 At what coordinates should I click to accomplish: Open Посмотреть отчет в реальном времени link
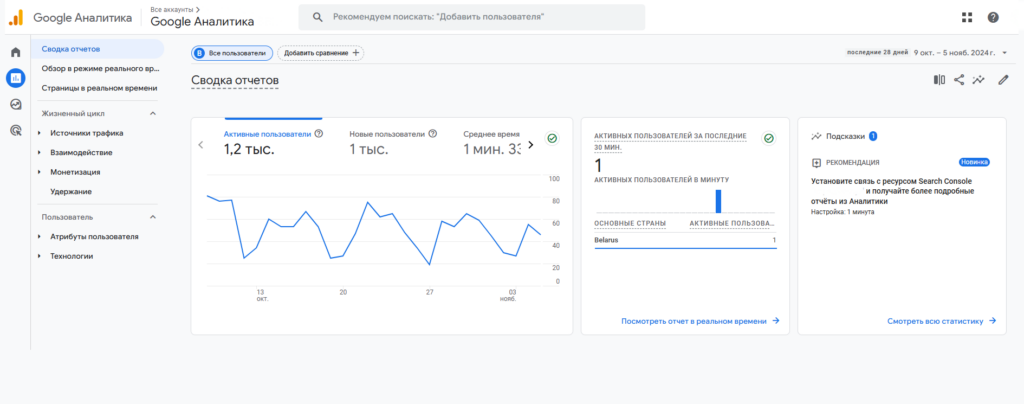coord(700,321)
